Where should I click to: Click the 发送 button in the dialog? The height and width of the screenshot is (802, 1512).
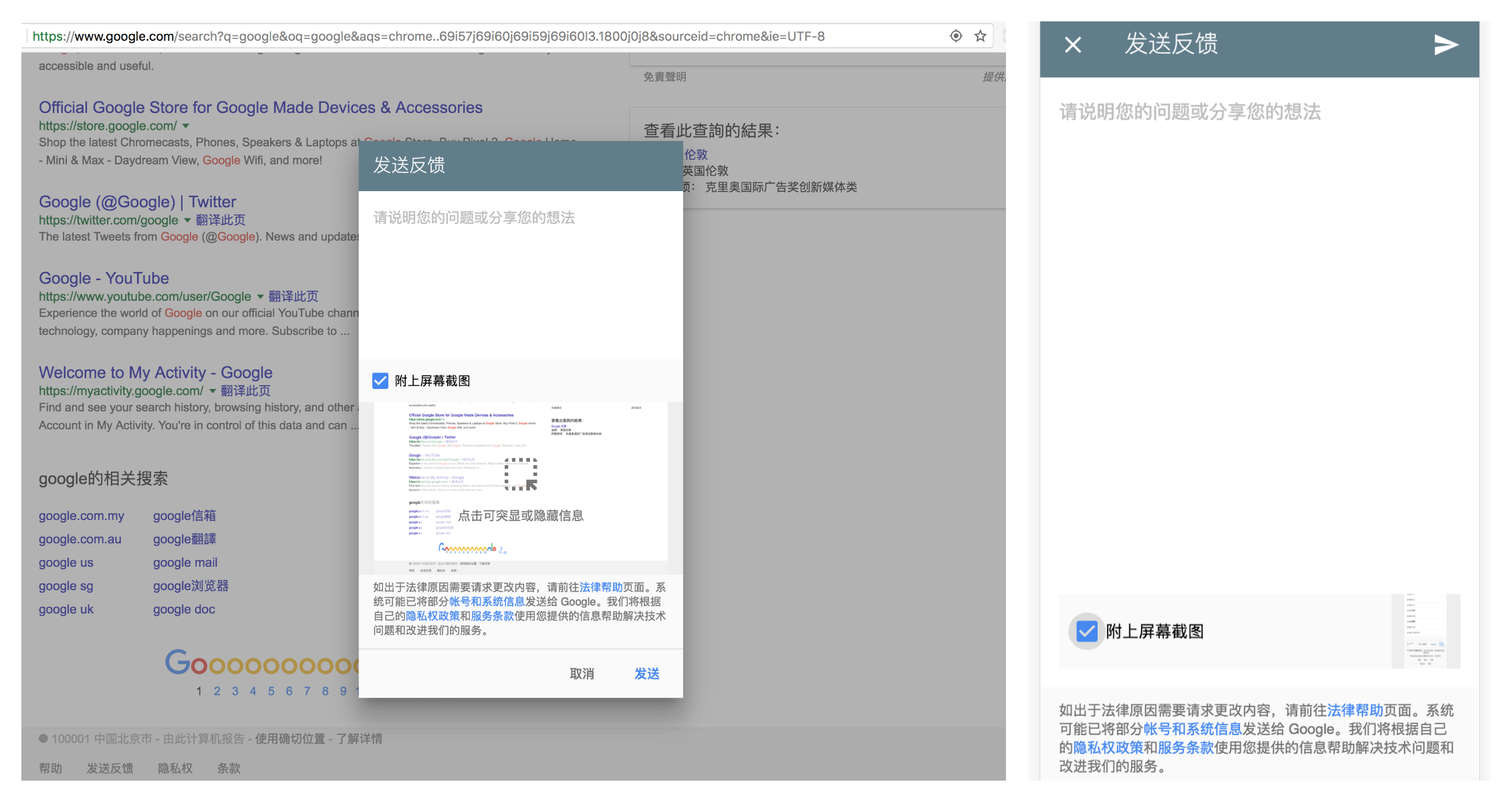click(x=646, y=674)
